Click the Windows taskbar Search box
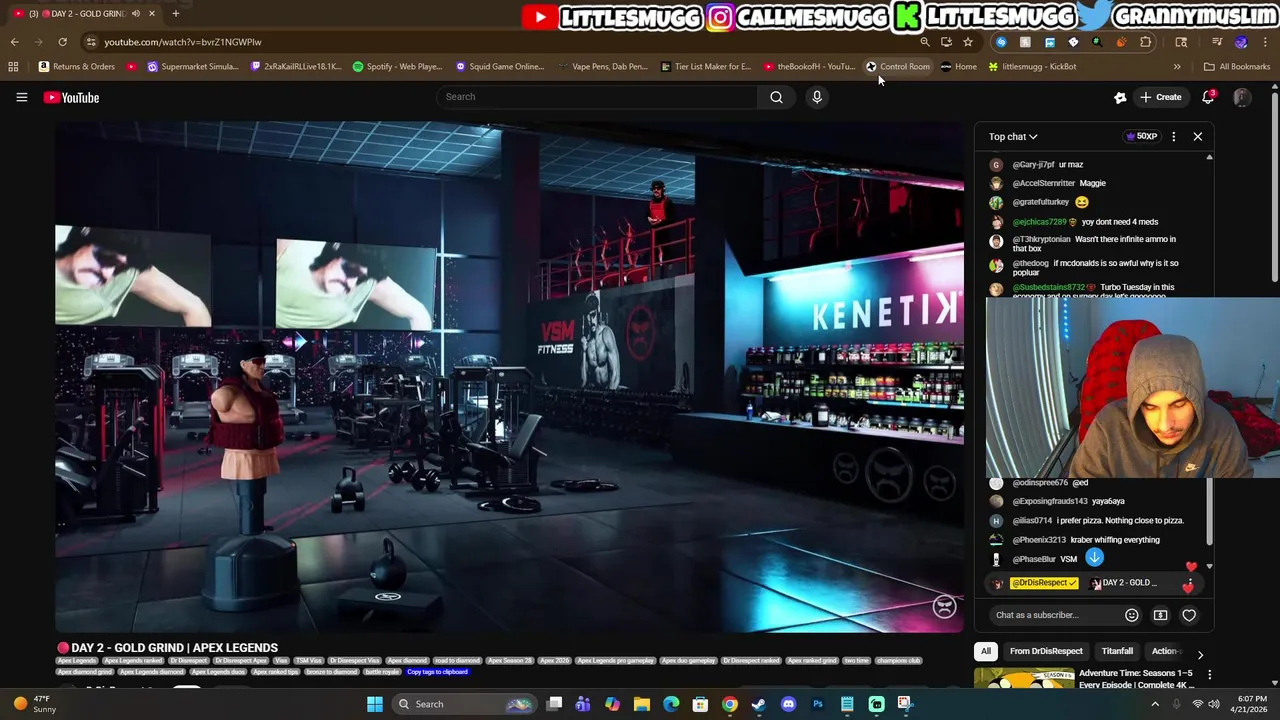 pos(464,704)
